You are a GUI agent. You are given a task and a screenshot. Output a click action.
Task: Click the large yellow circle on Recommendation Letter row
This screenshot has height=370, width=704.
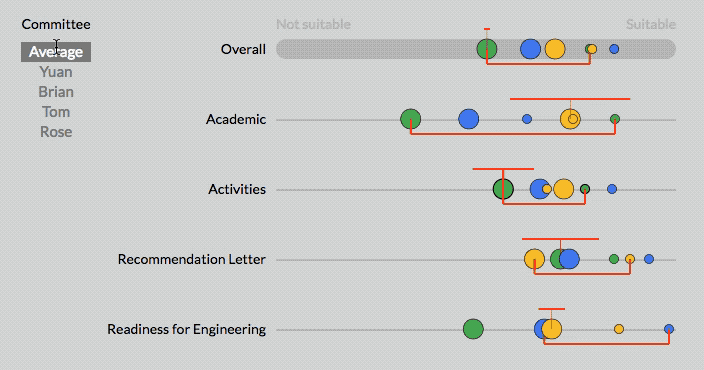[534, 259]
